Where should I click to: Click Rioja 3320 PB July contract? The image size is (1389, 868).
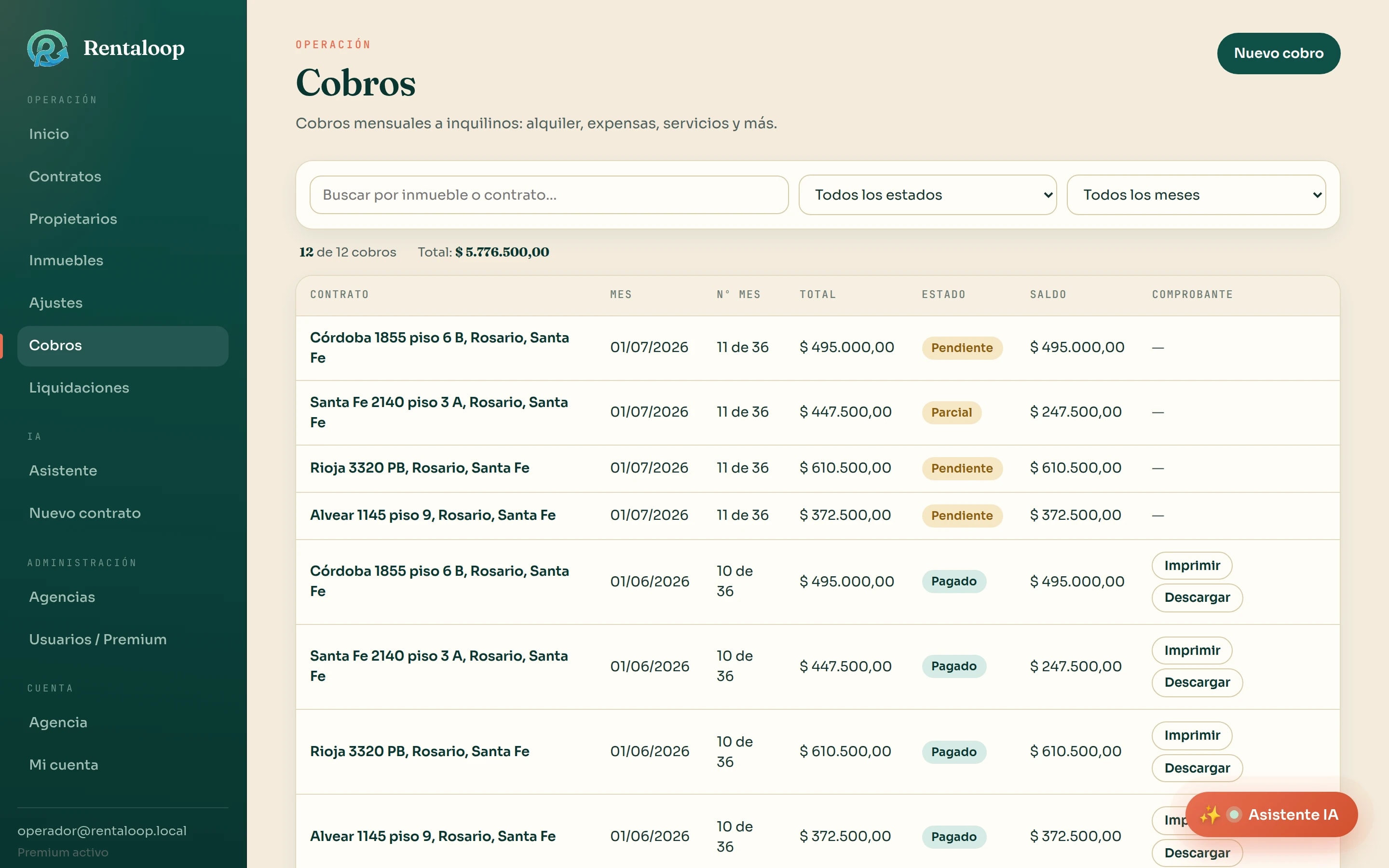420,468
